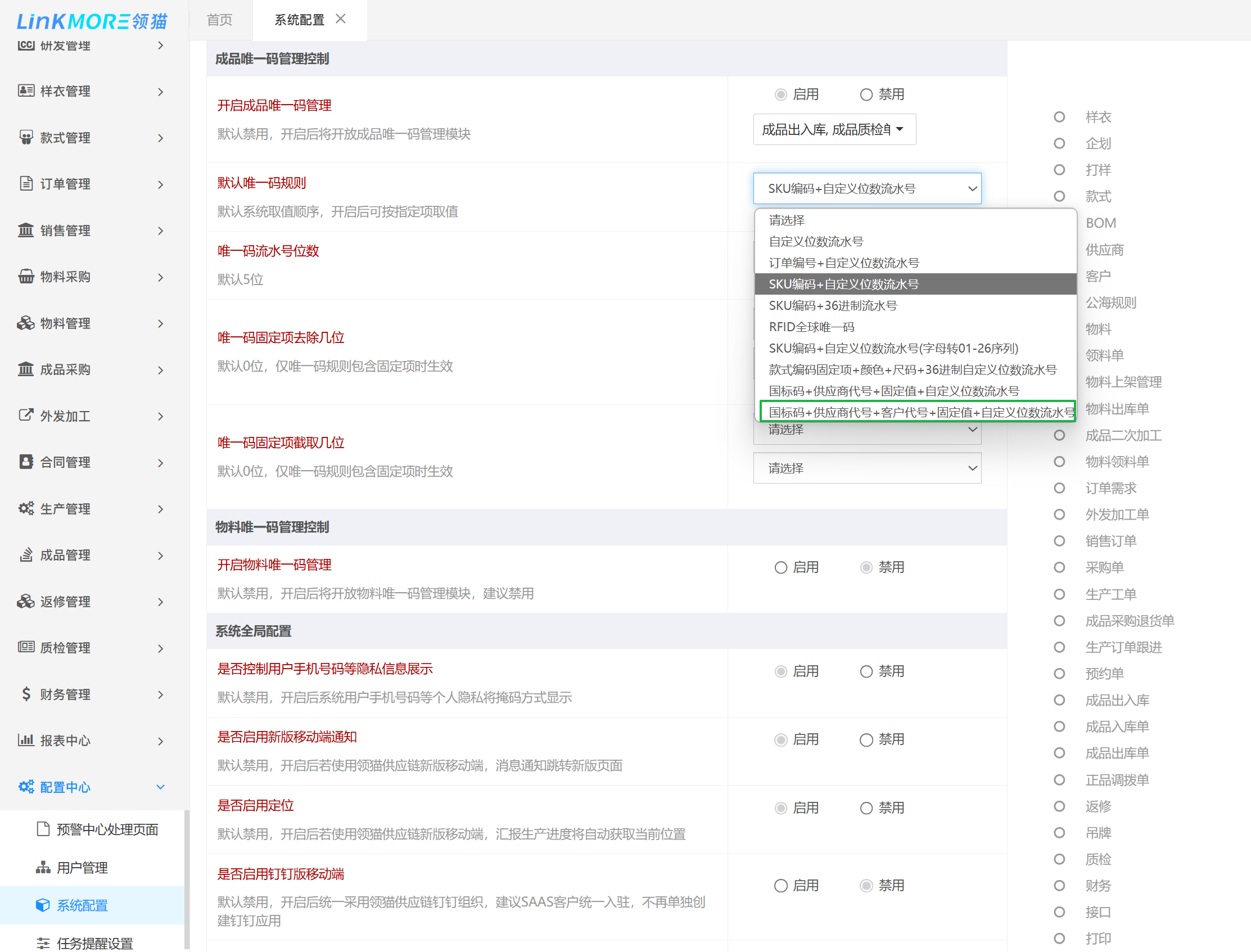This screenshot has width=1251, height=952.
Task: Open the 任务提醒设置 menu item
Action: pos(94,942)
